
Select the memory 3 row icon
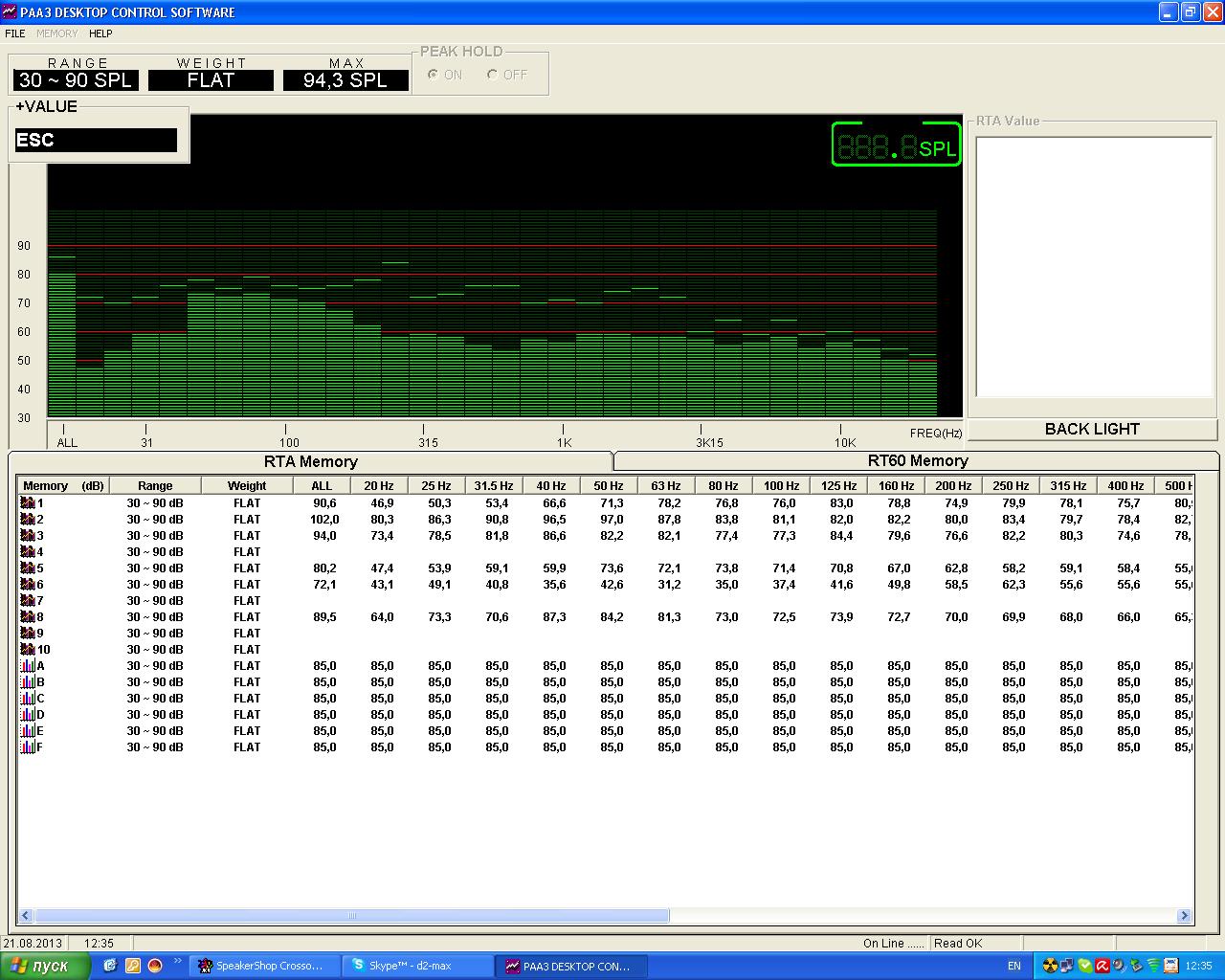click(28, 536)
